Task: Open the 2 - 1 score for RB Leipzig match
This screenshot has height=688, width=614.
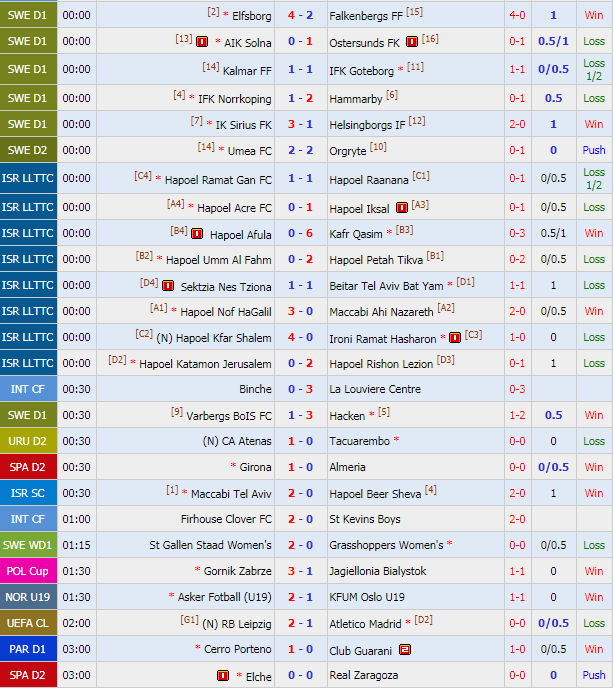Action: [x=300, y=624]
